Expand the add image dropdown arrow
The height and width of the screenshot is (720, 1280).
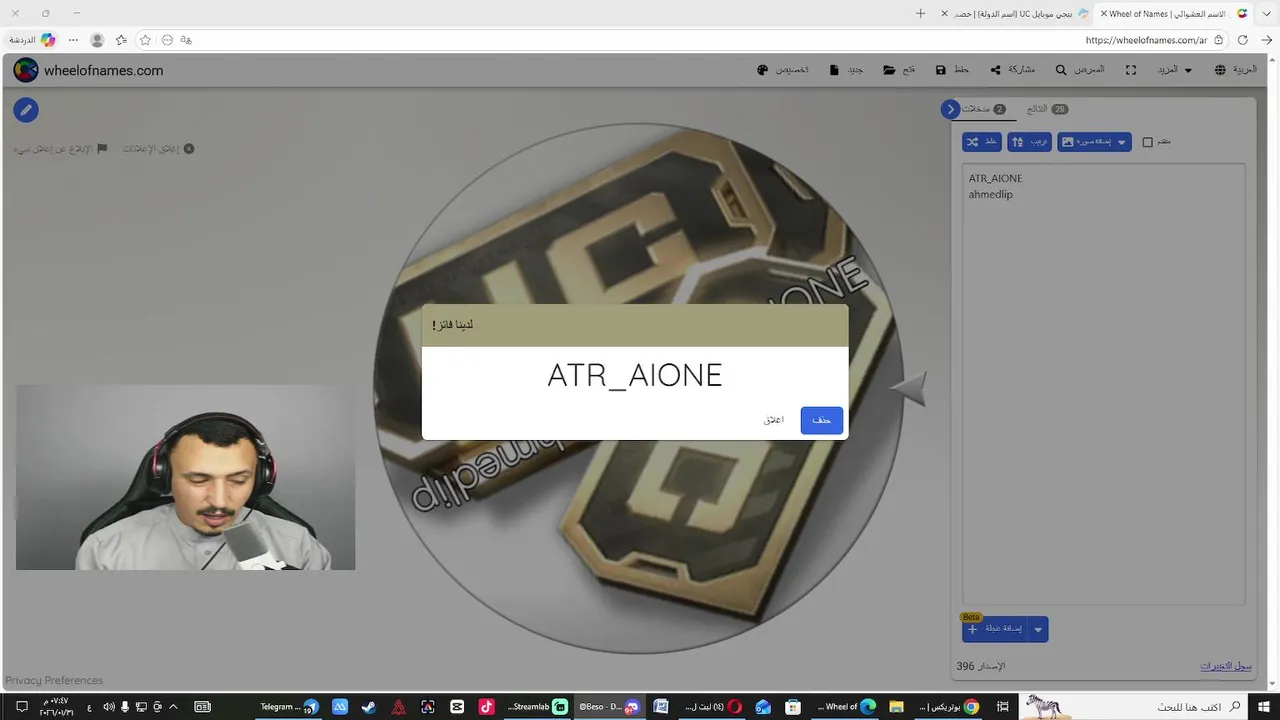(x=1122, y=142)
